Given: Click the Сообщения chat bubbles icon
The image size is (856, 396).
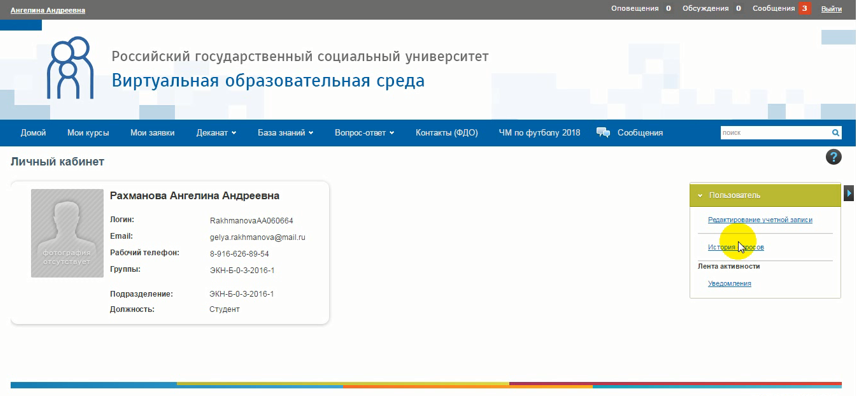Looking at the screenshot, I should (x=603, y=133).
